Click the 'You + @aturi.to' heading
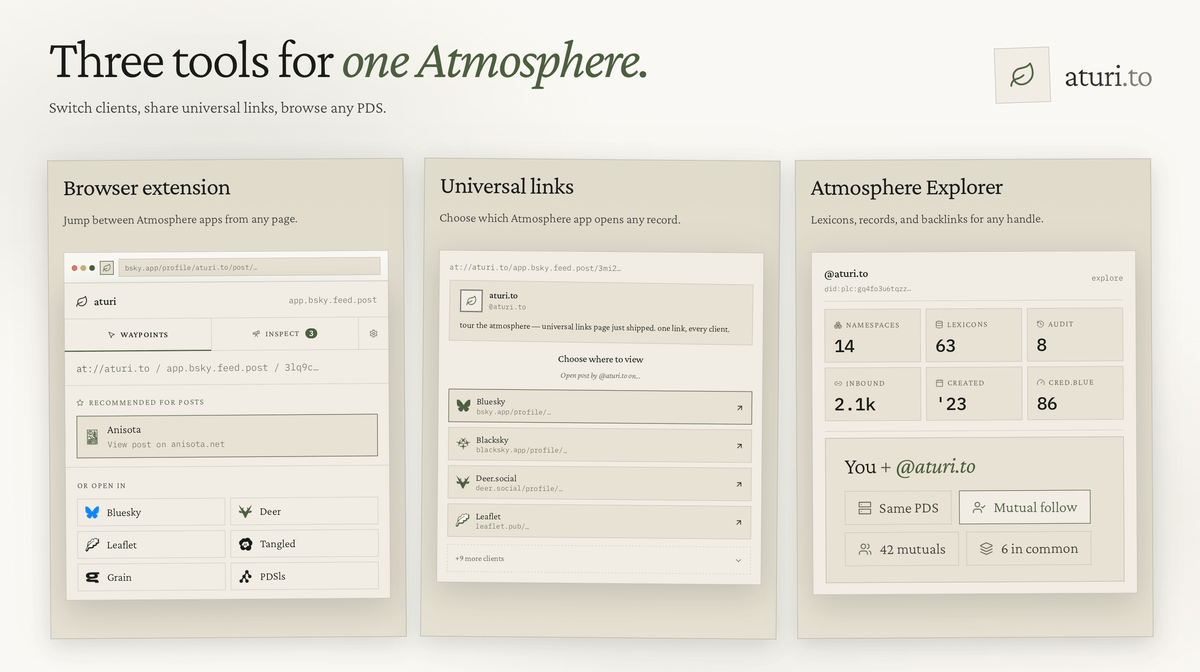Viewport: 1200px width, 672px height. 910,466
